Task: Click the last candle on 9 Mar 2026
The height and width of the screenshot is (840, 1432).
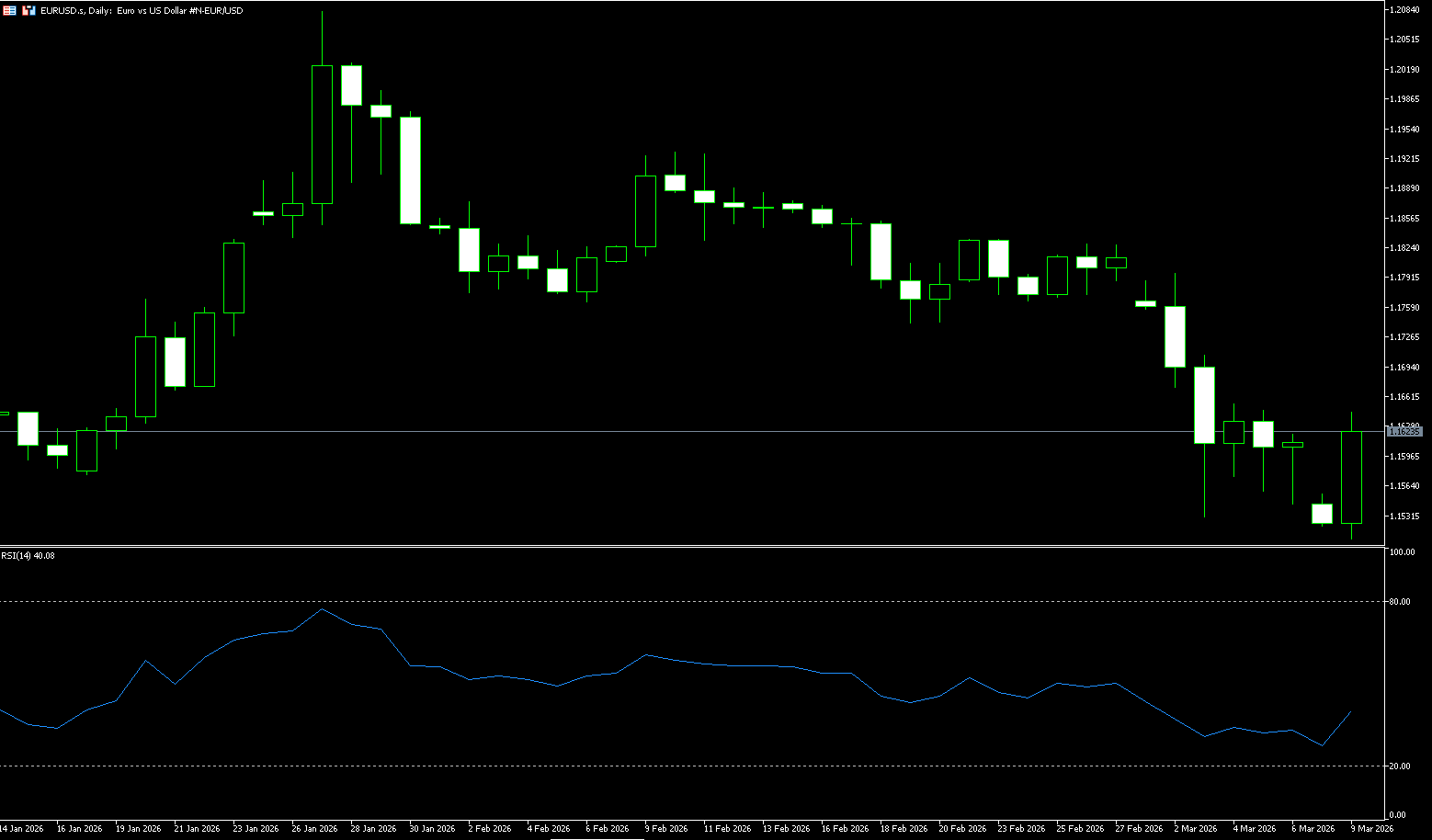Action: tap(1351, 477)
